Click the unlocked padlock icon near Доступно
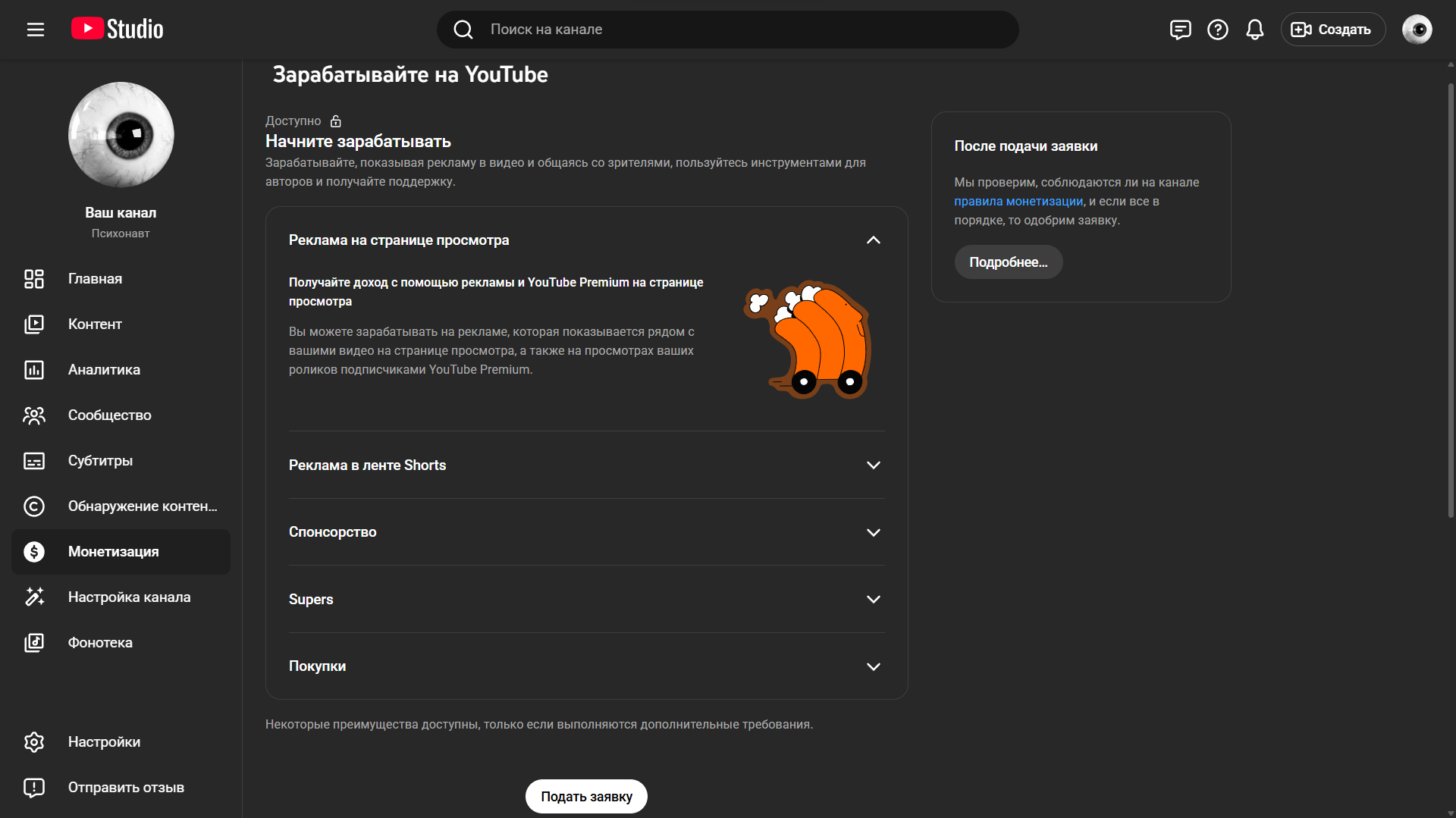Viewport: 1456px width, 818px height. tap(336, 121)
